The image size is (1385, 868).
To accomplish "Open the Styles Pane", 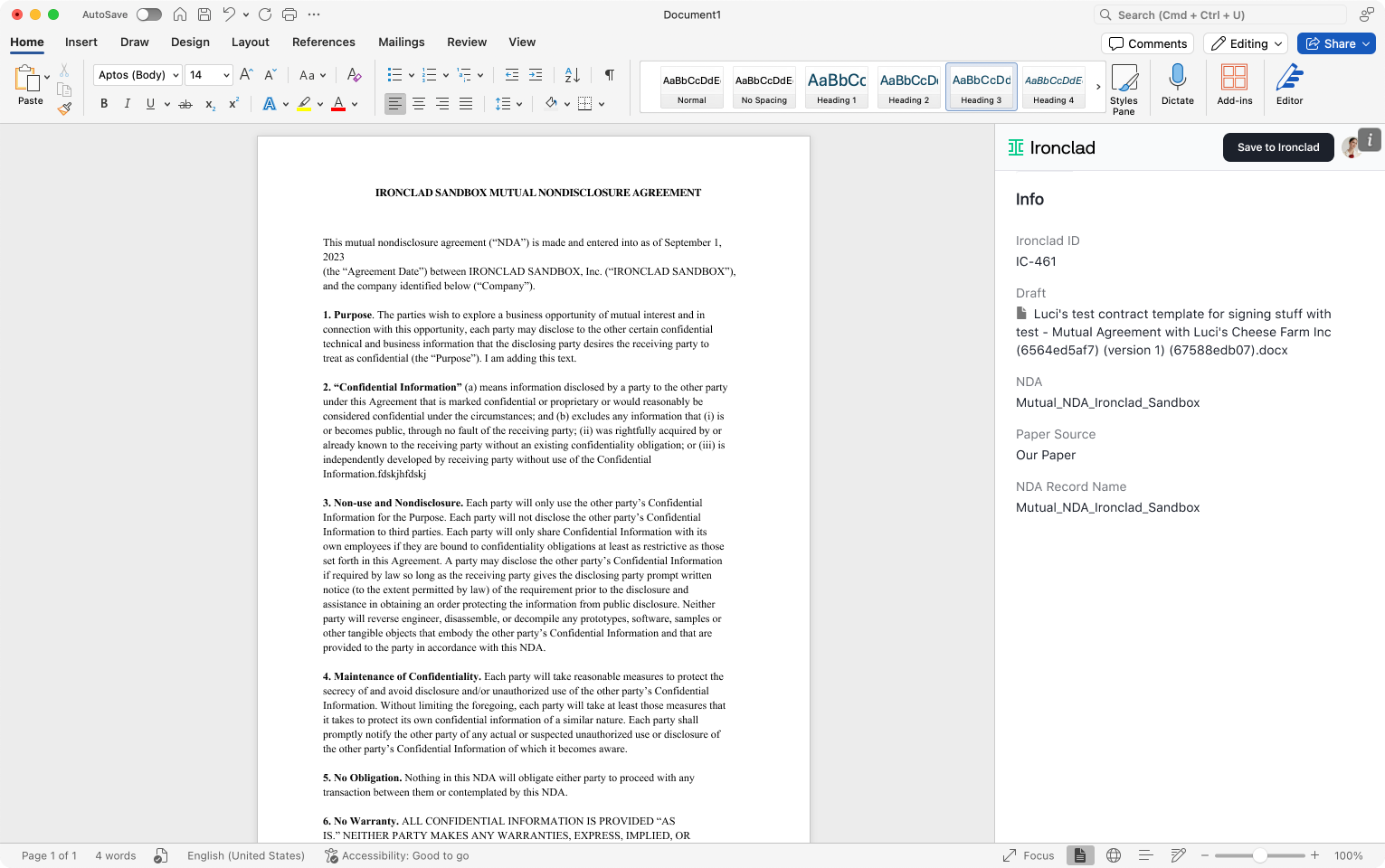I will [1124, 89].
